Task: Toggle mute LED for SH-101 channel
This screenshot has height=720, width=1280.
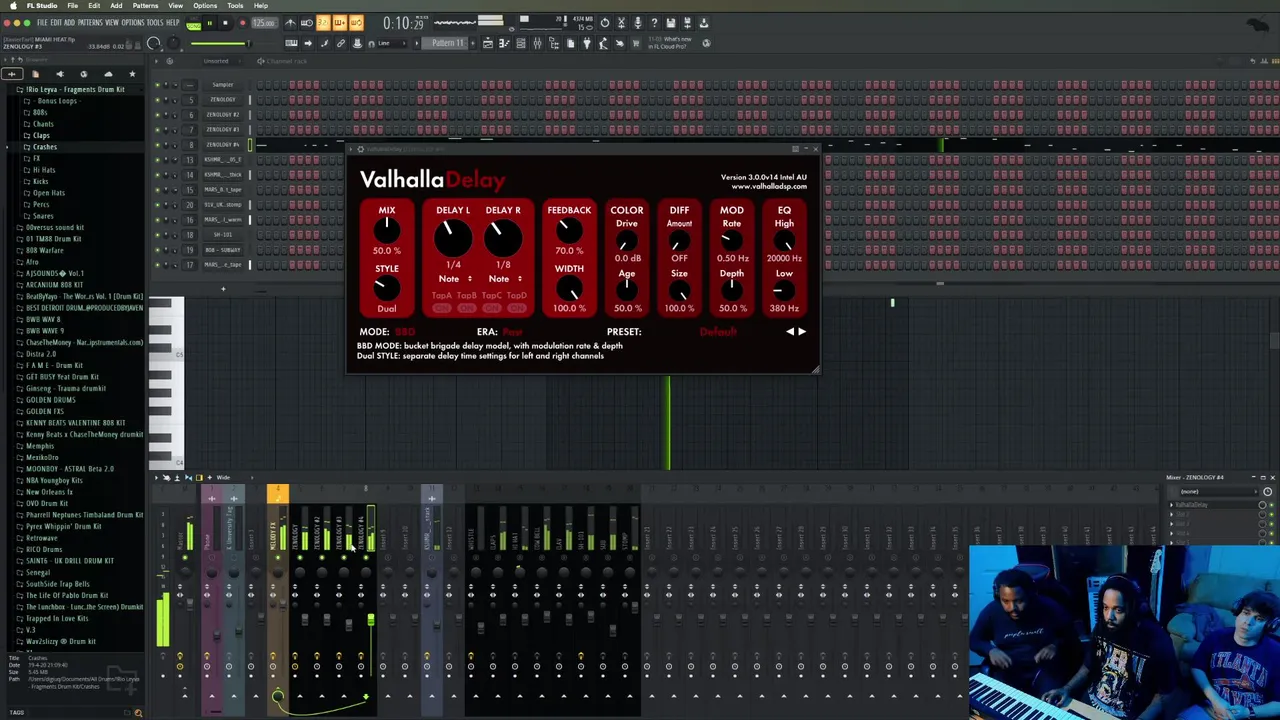Action: pos(157,235)
